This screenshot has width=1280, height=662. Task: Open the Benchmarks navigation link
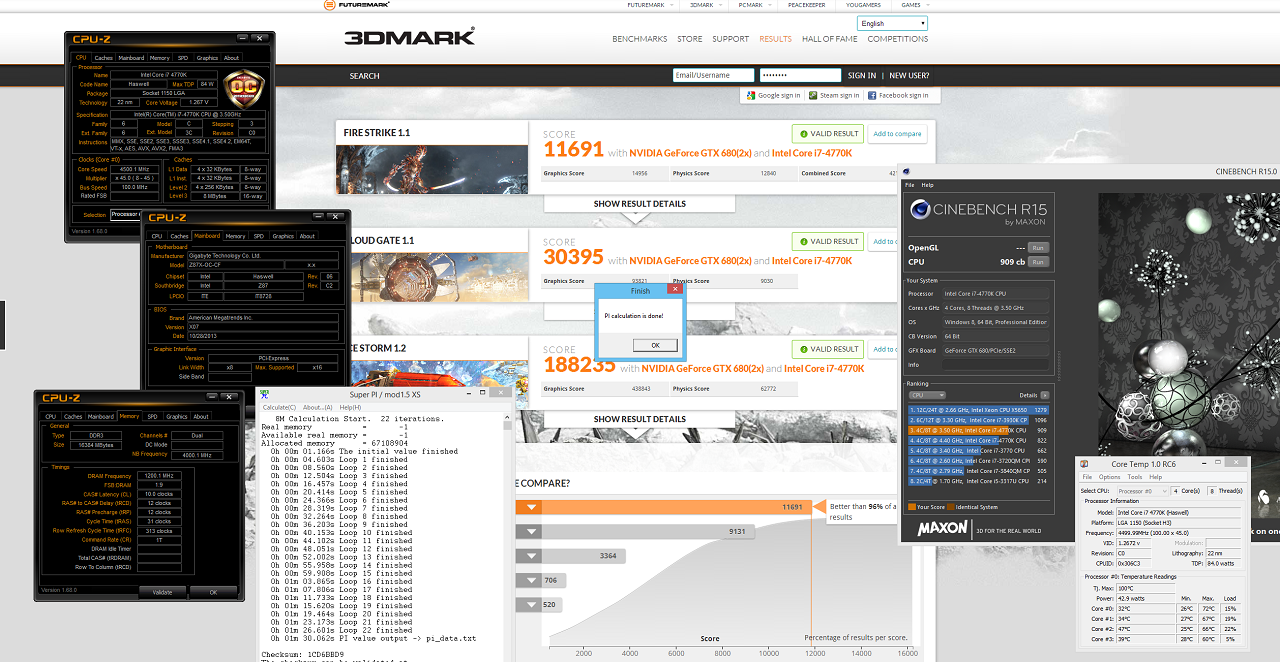click(640, 39)
